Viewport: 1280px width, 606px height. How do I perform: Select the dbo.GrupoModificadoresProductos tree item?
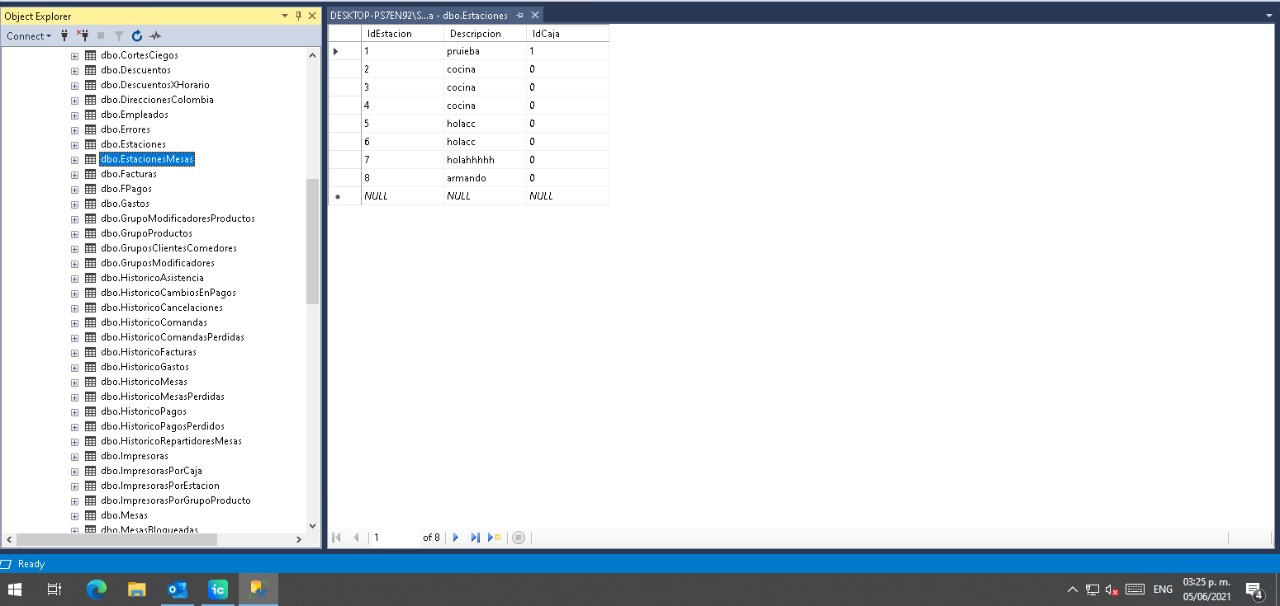click(178, 218)
